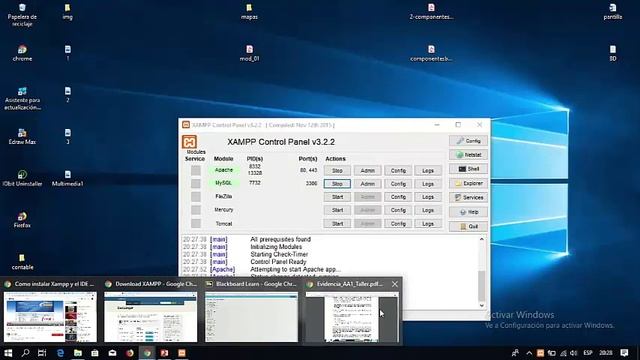Launch Shell from XAMPP panel

[468, 169]
